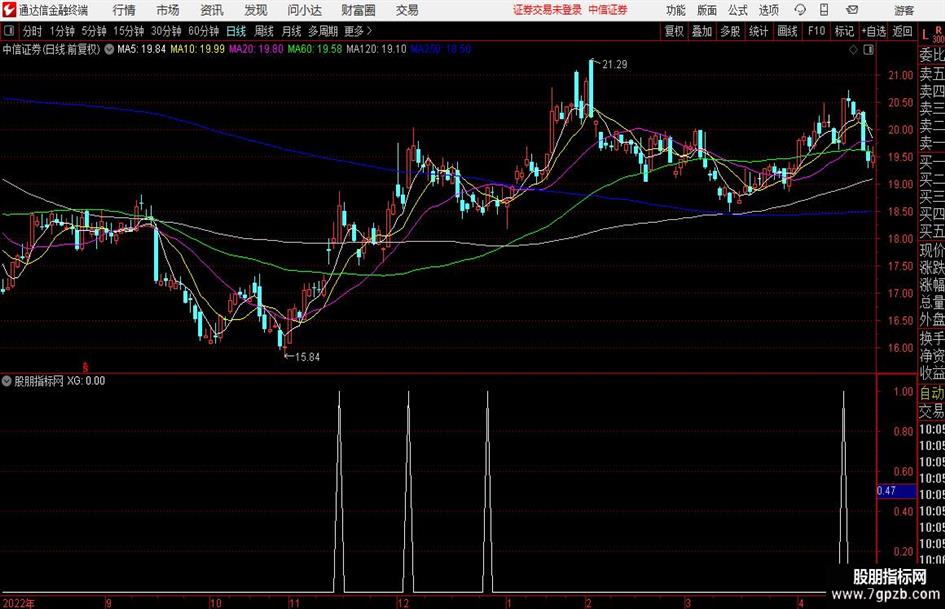Viewport: 945px width, 609px height.
Task: Add stock with the +自选 button
Action: point(874,31)
